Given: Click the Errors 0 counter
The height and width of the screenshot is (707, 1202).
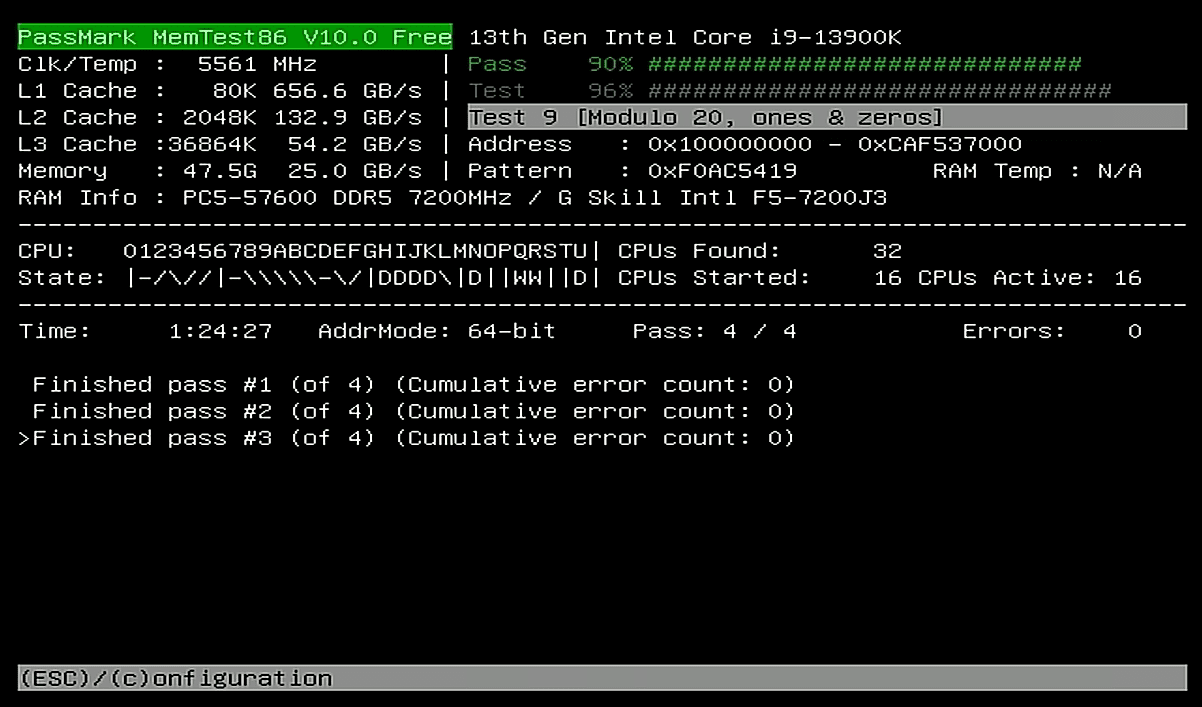Looking at the screenshot, I should pos(1052,331).
